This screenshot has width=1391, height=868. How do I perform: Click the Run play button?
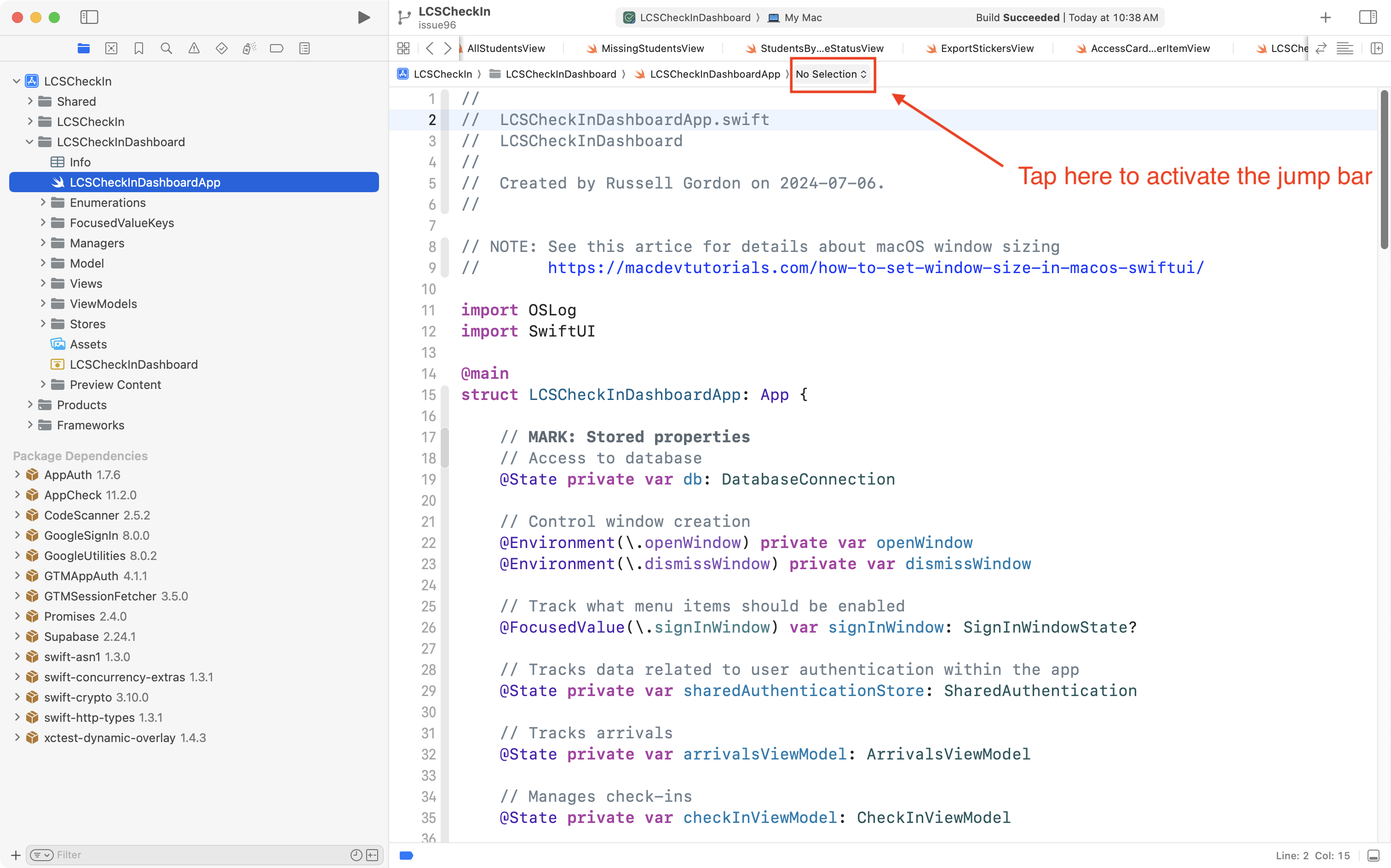[x=363, y=17]
